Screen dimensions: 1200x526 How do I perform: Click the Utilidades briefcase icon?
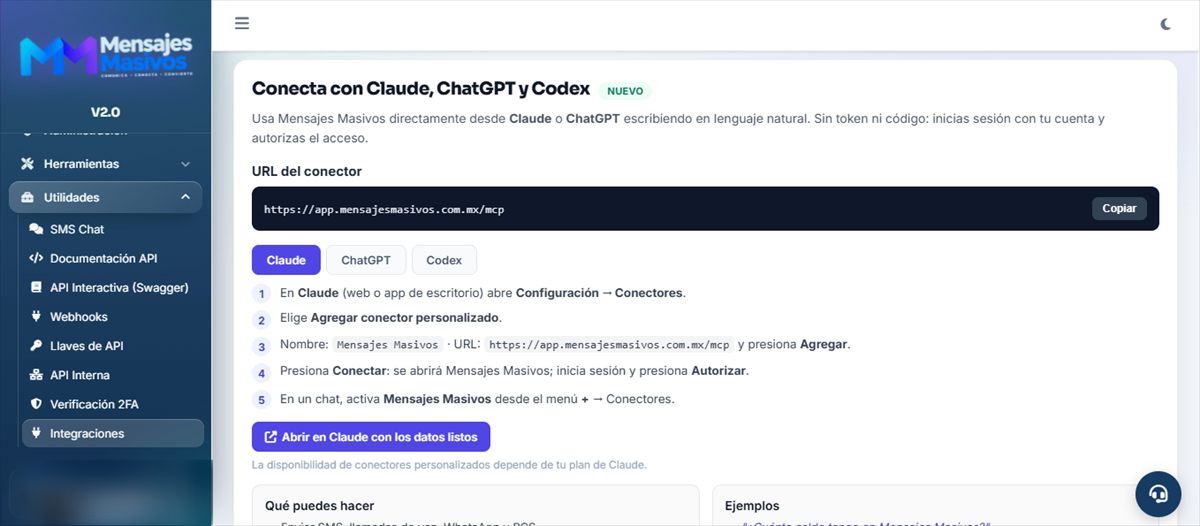coord(27,197)
